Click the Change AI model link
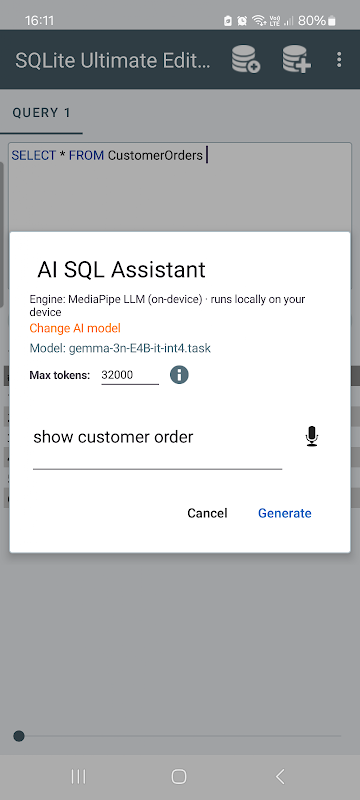This screenshot has width=360, height=800. 75,328
